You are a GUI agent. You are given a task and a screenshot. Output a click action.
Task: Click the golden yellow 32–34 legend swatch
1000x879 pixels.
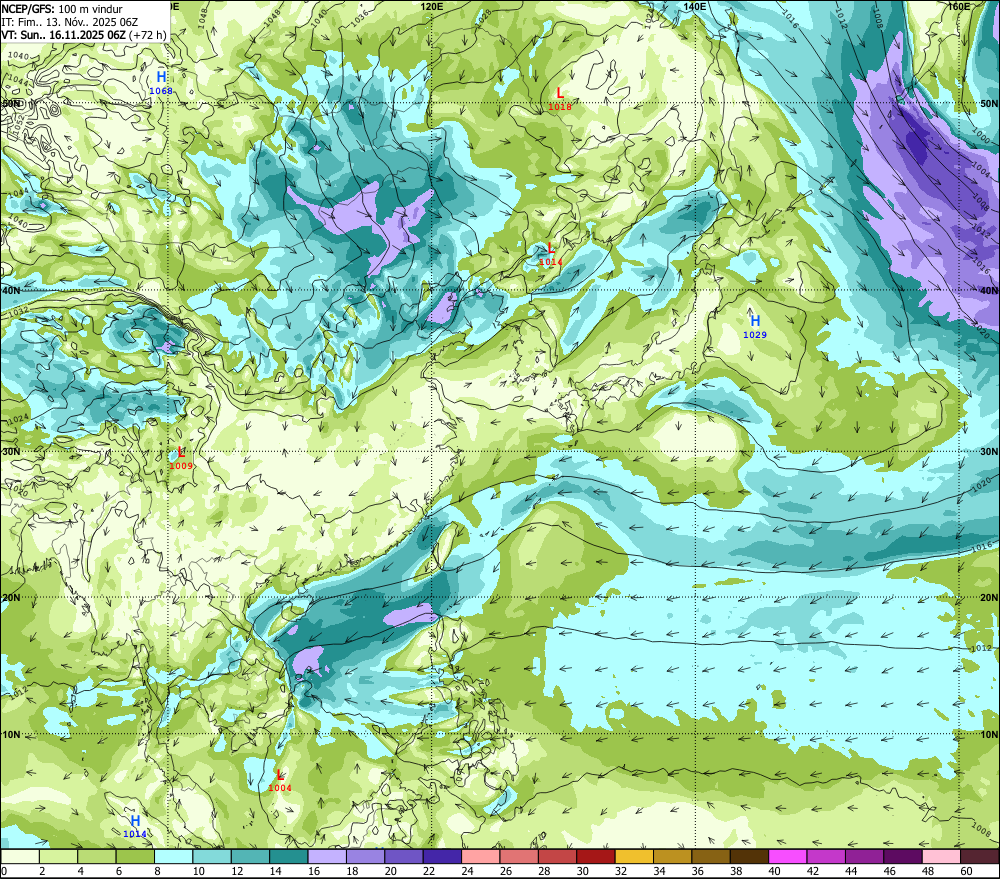pos(634,856)
